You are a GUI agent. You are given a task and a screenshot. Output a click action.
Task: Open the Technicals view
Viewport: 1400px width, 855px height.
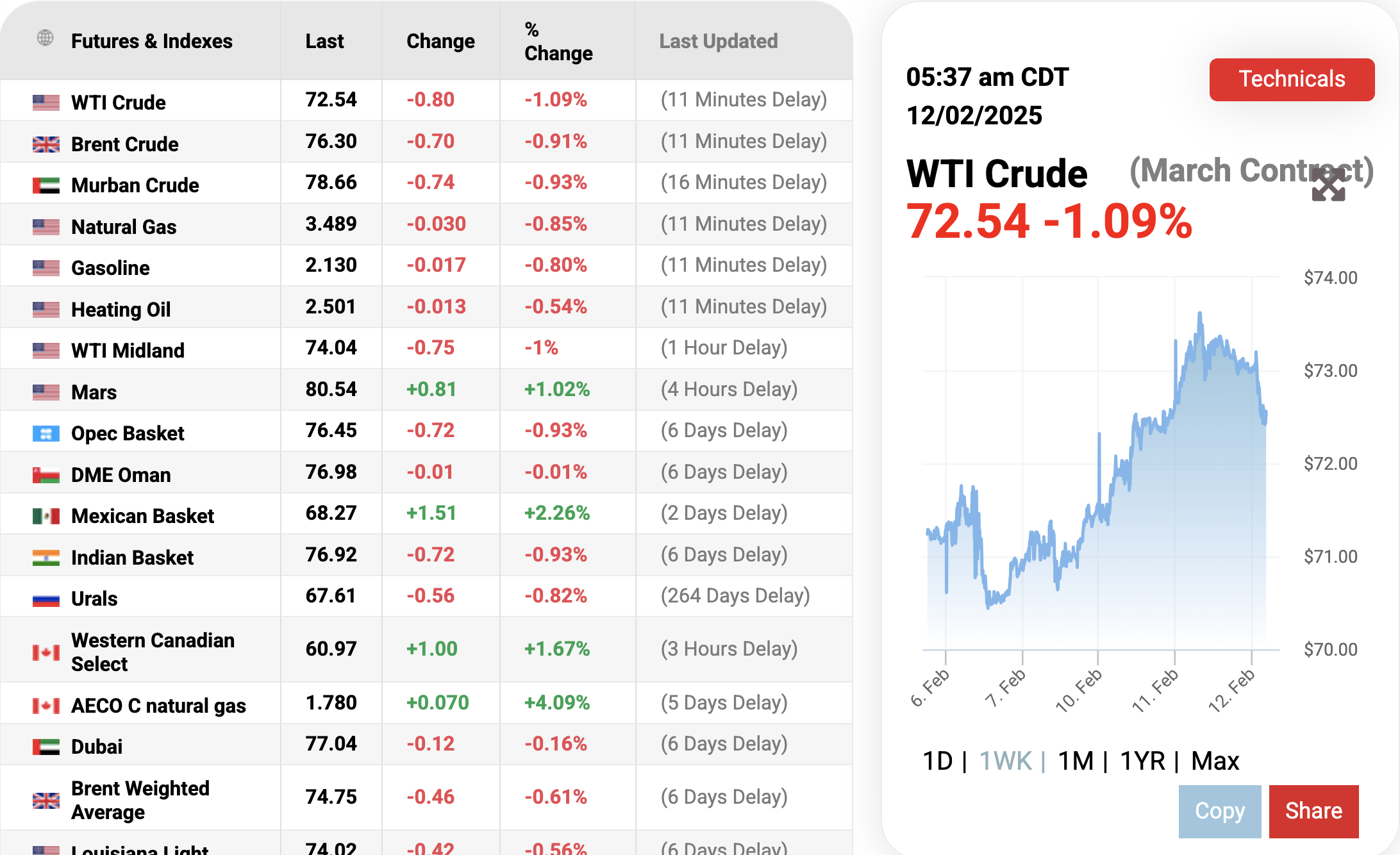coord(1292,79)
